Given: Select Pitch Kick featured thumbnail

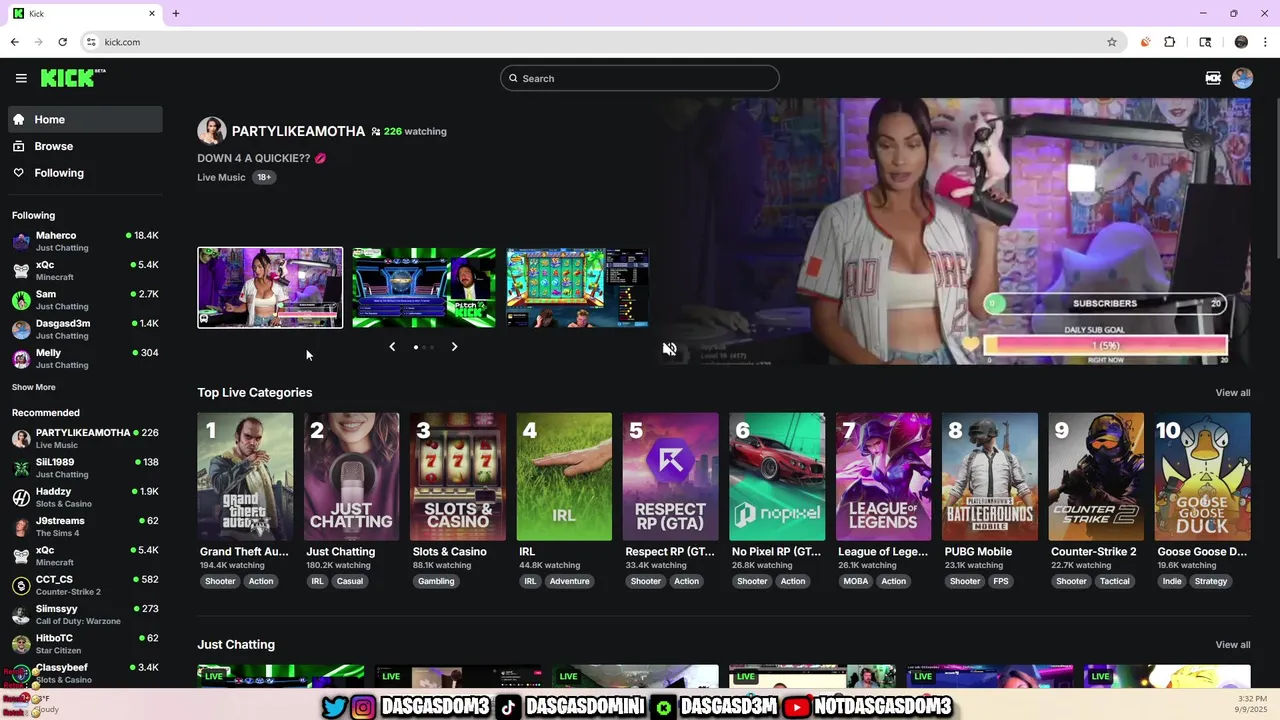Looking at the screenshot, I should tap(424, 288).
